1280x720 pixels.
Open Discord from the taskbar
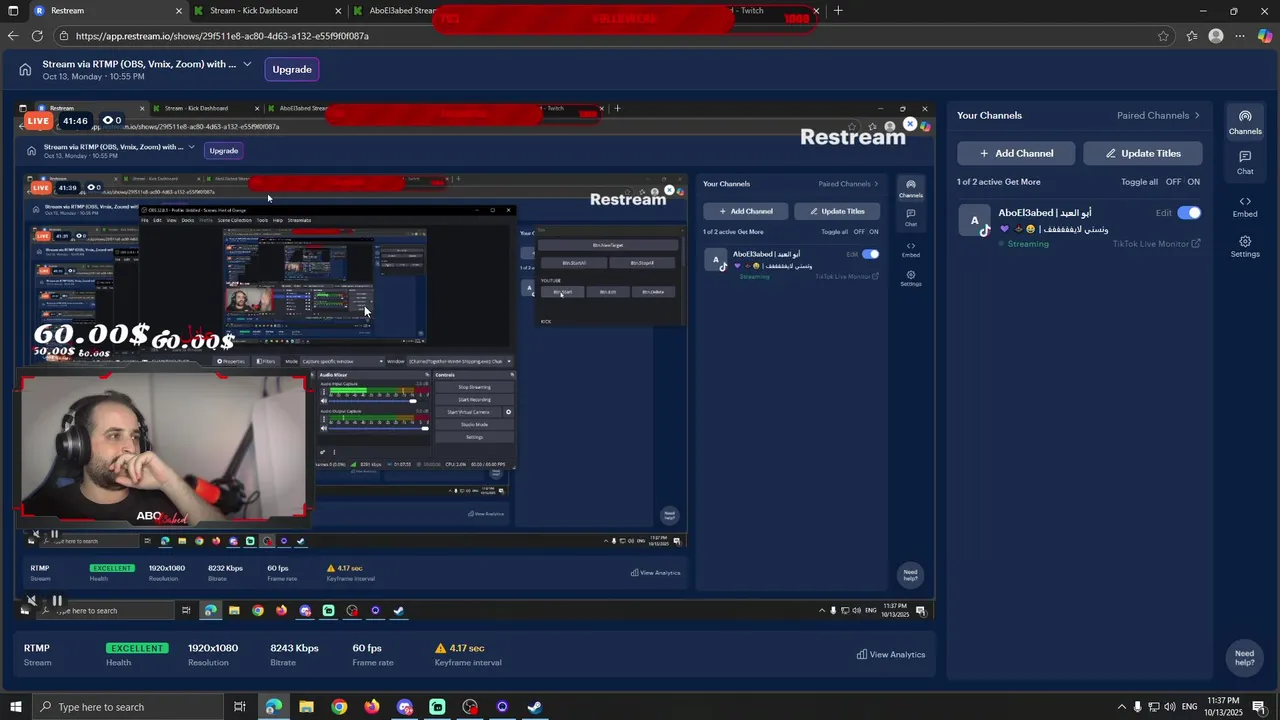[x=405, y=707]
